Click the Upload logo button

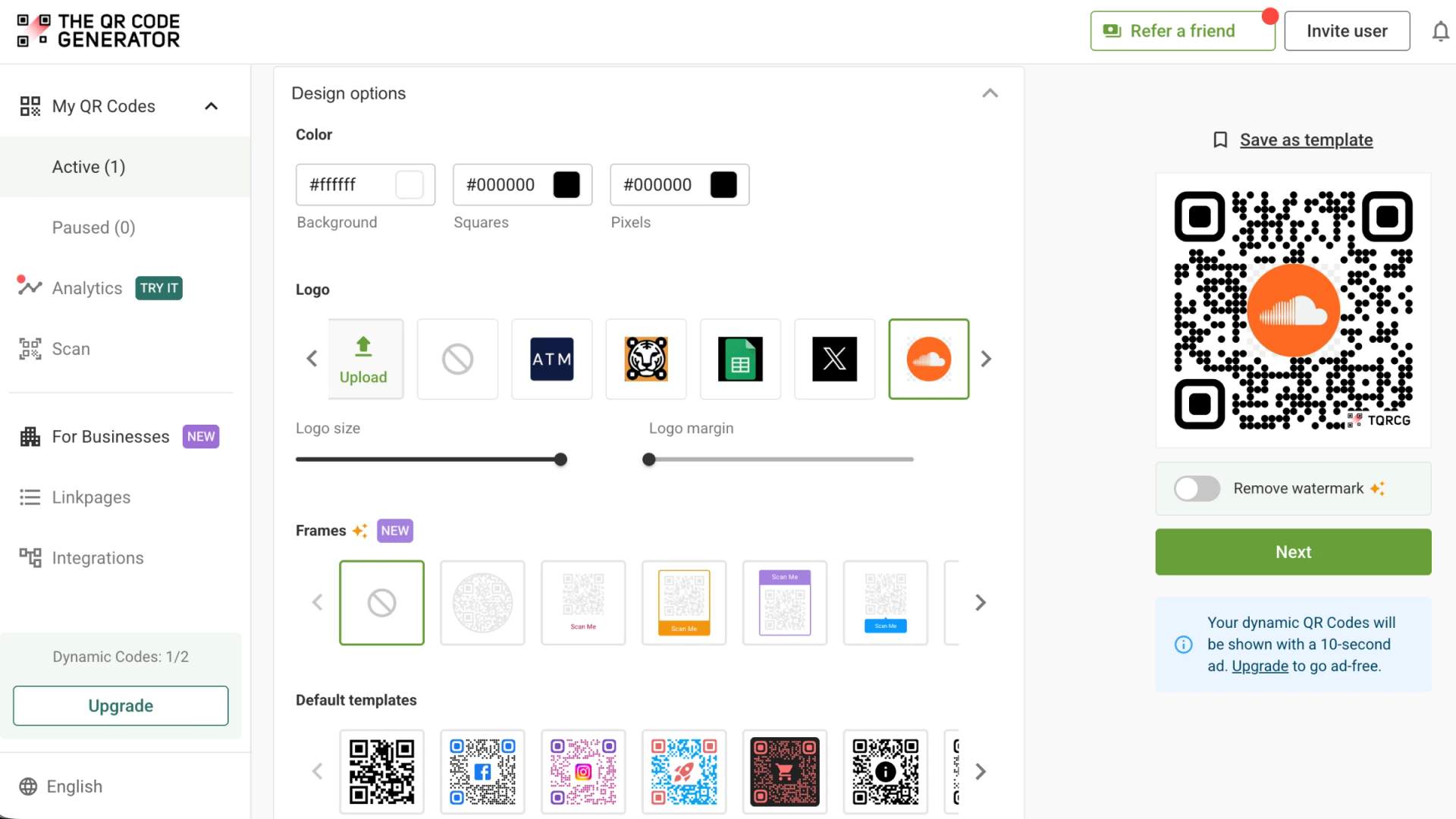point(366,359)
